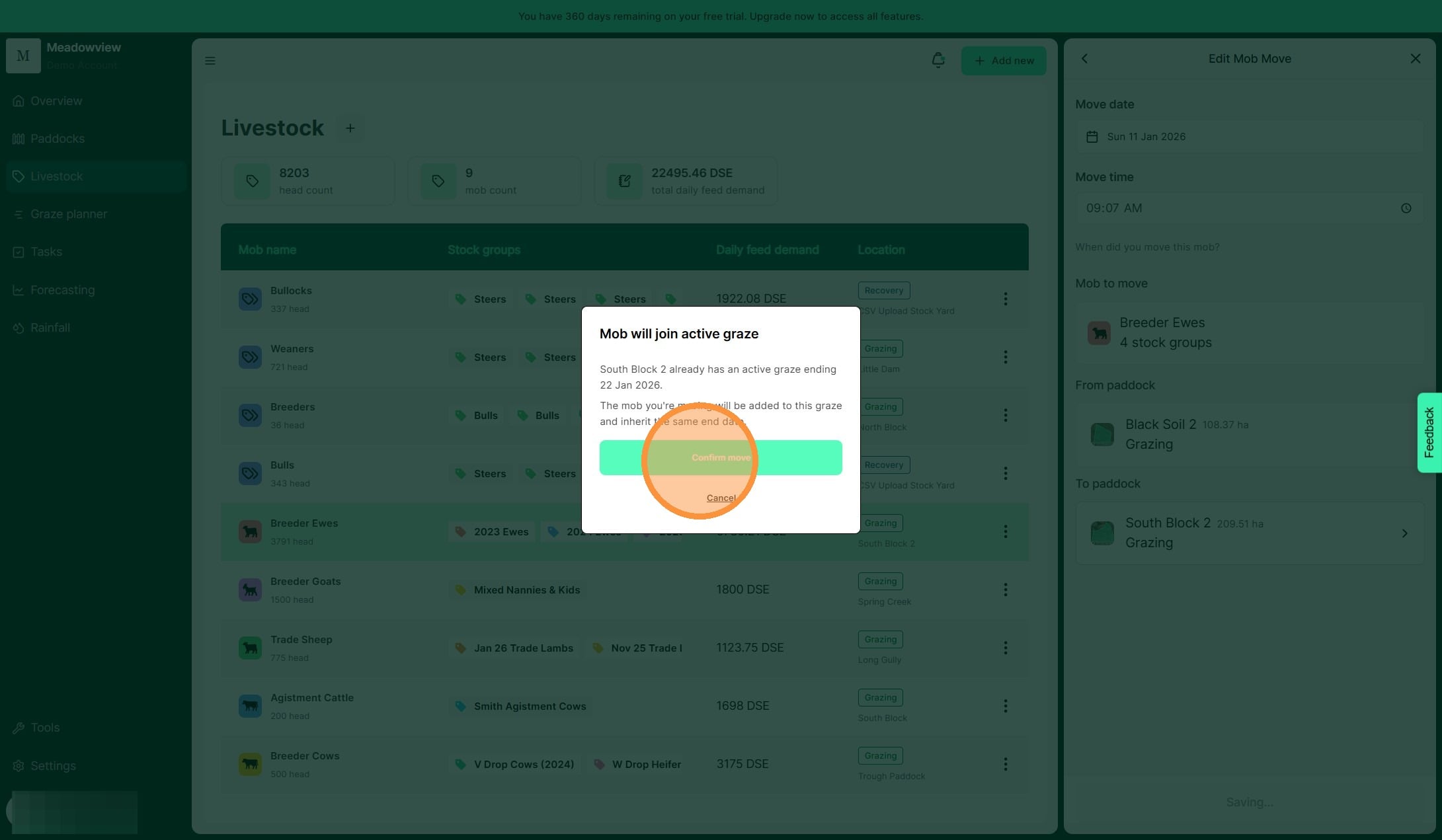Click the plus icon beside Livestock heading
This screenshot has width=1442, height=840.
click(350, 128)
